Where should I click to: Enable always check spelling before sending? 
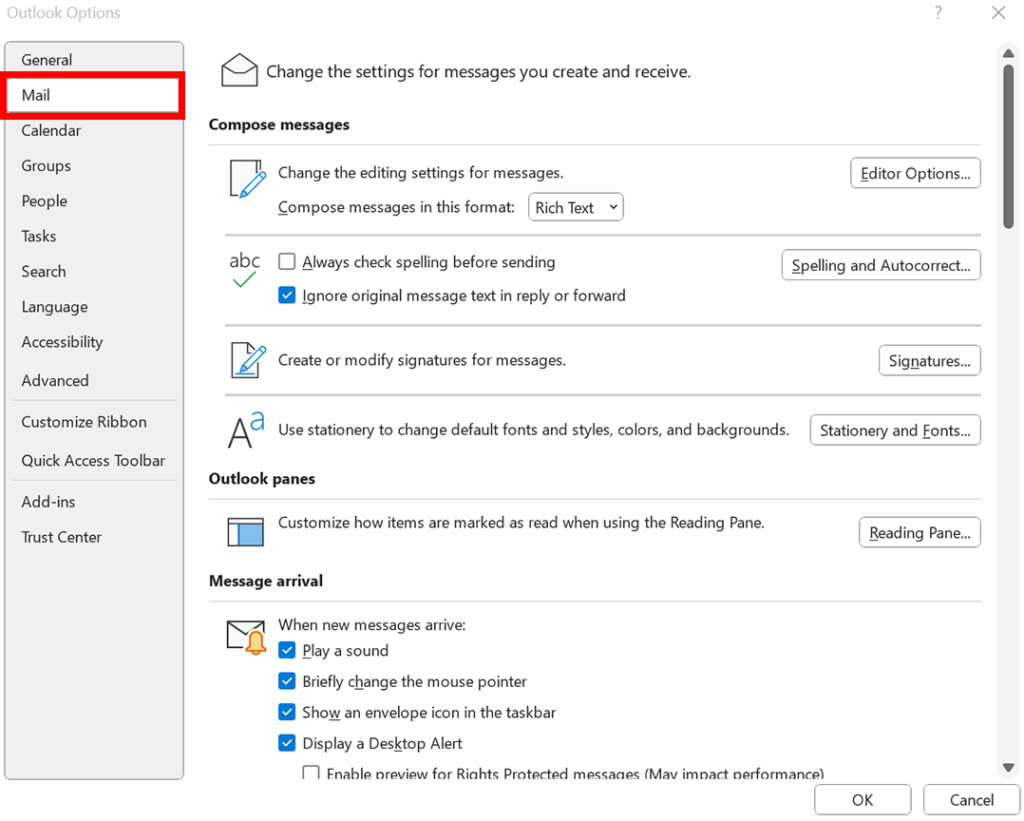tap(287, 261)
